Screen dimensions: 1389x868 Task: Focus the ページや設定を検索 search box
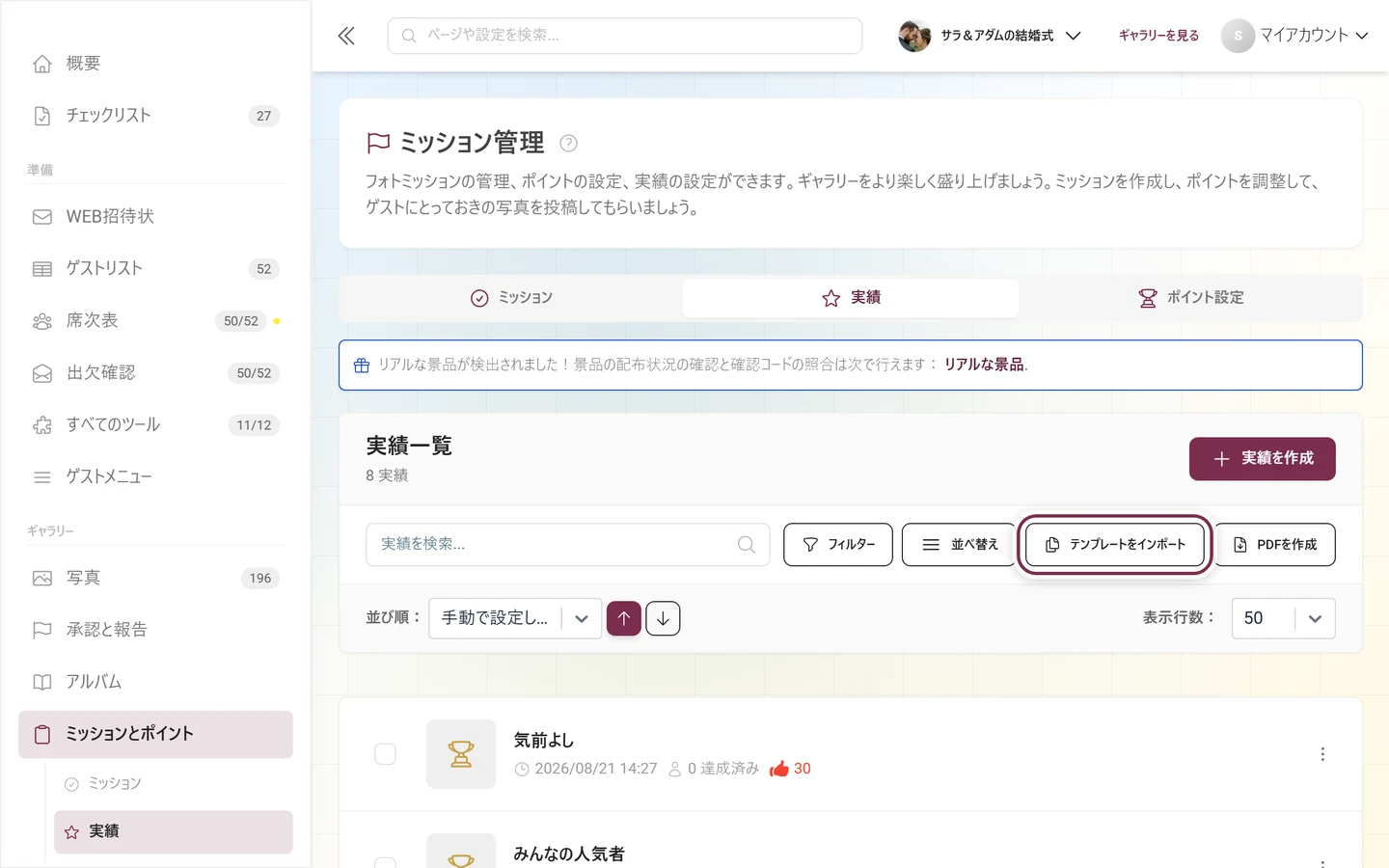click(x=625, y=36)
